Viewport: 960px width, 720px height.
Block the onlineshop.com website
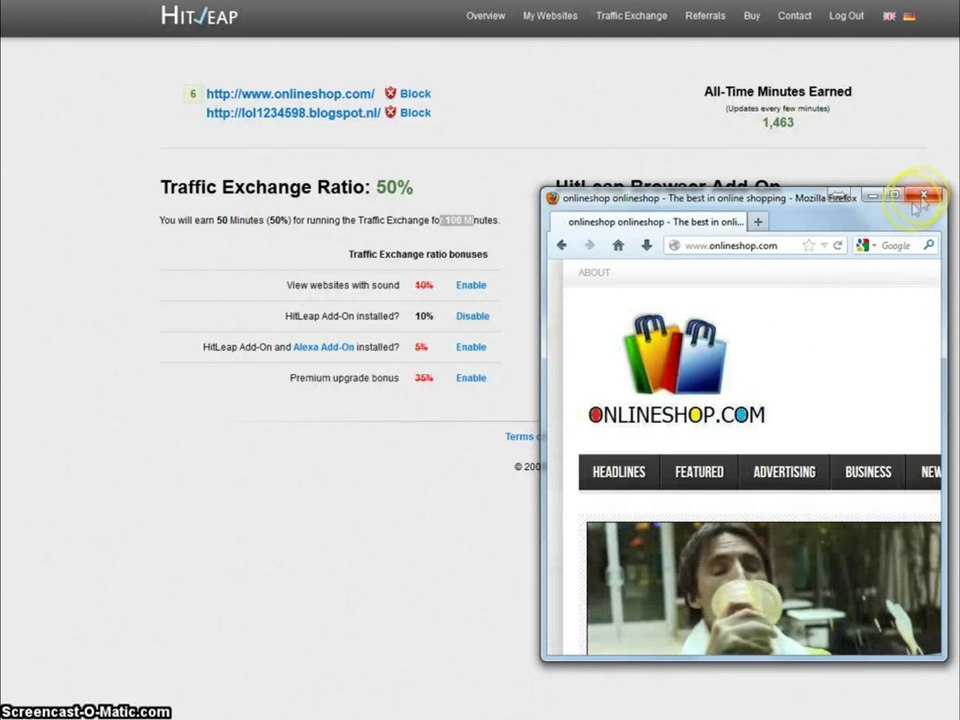click(x=415, y=94)
